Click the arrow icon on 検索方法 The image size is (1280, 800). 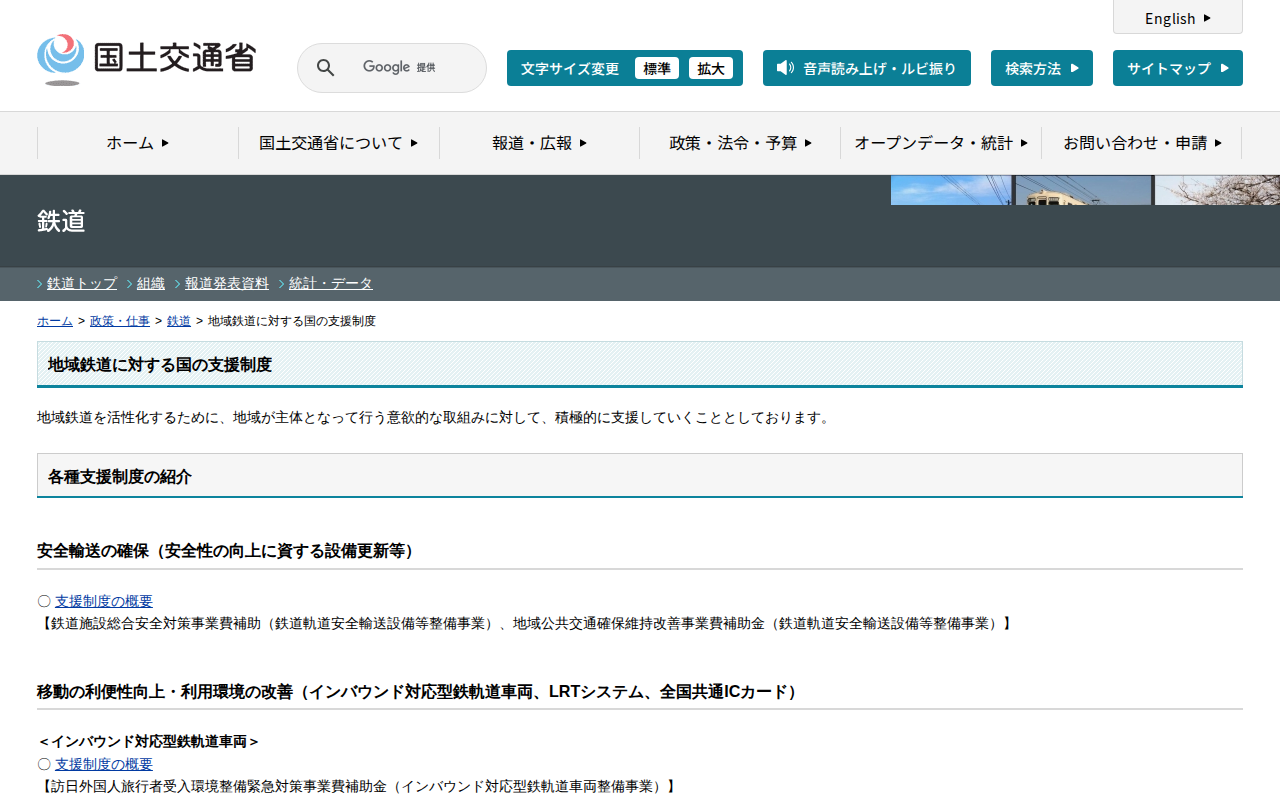coord(1074,68)
